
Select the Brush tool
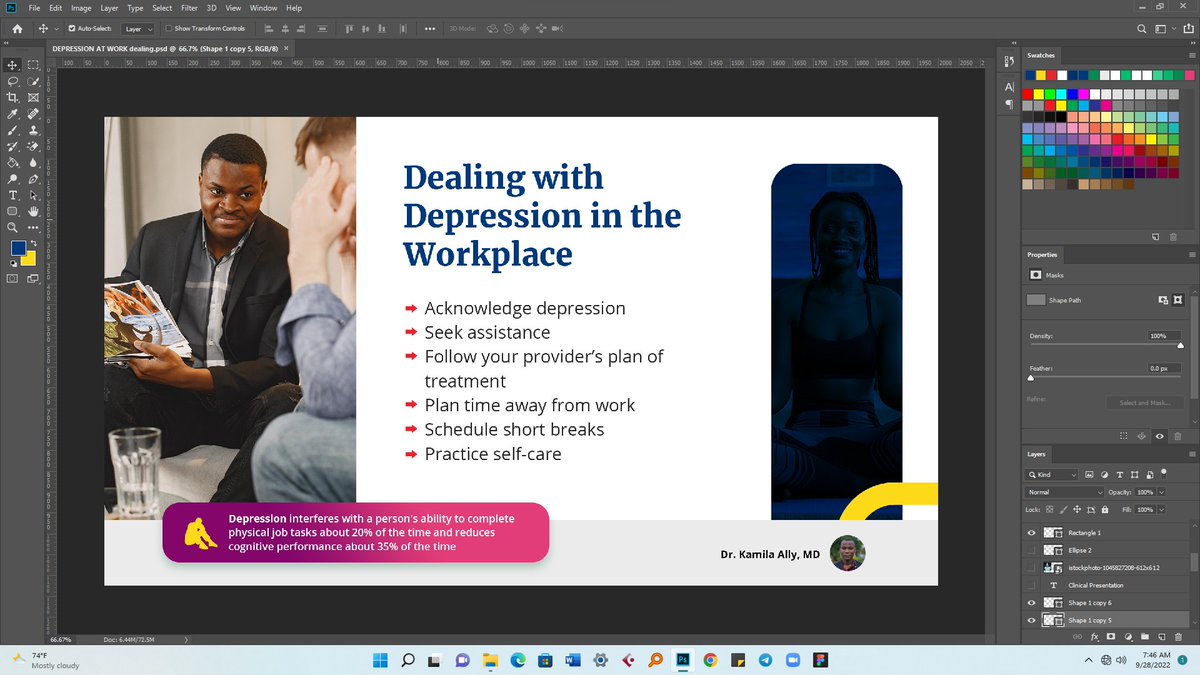(14, 130)
